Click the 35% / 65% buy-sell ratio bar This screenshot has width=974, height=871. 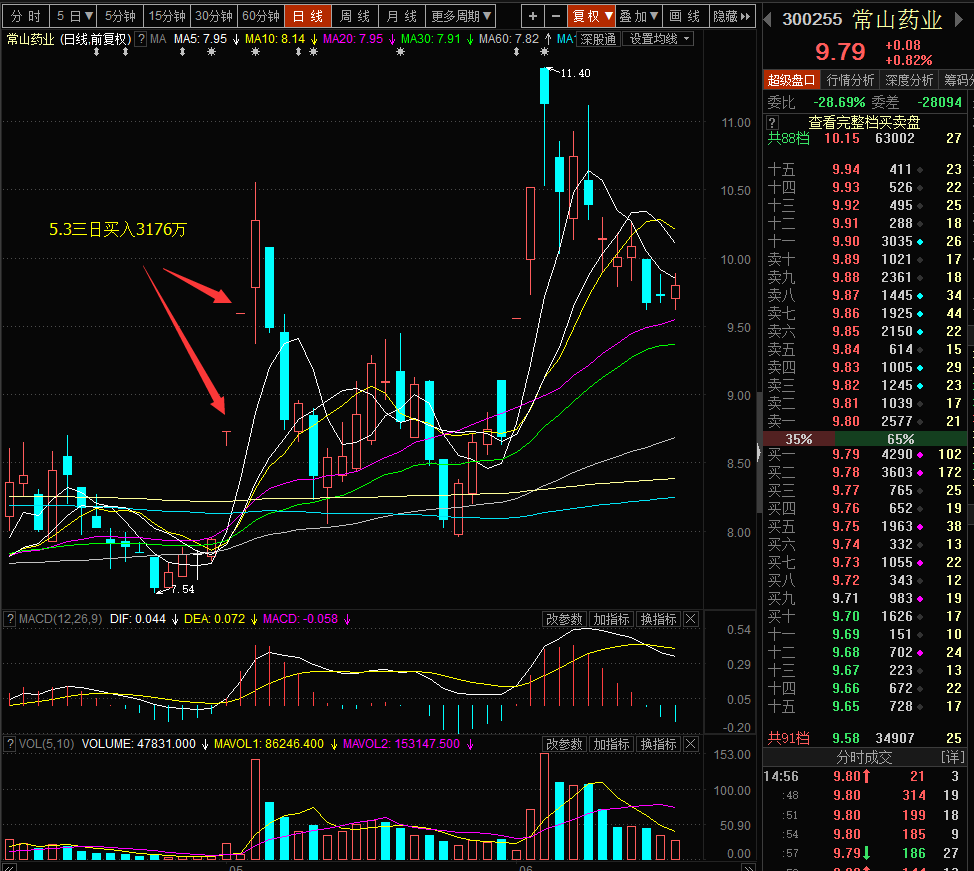[x=865, y=439]
